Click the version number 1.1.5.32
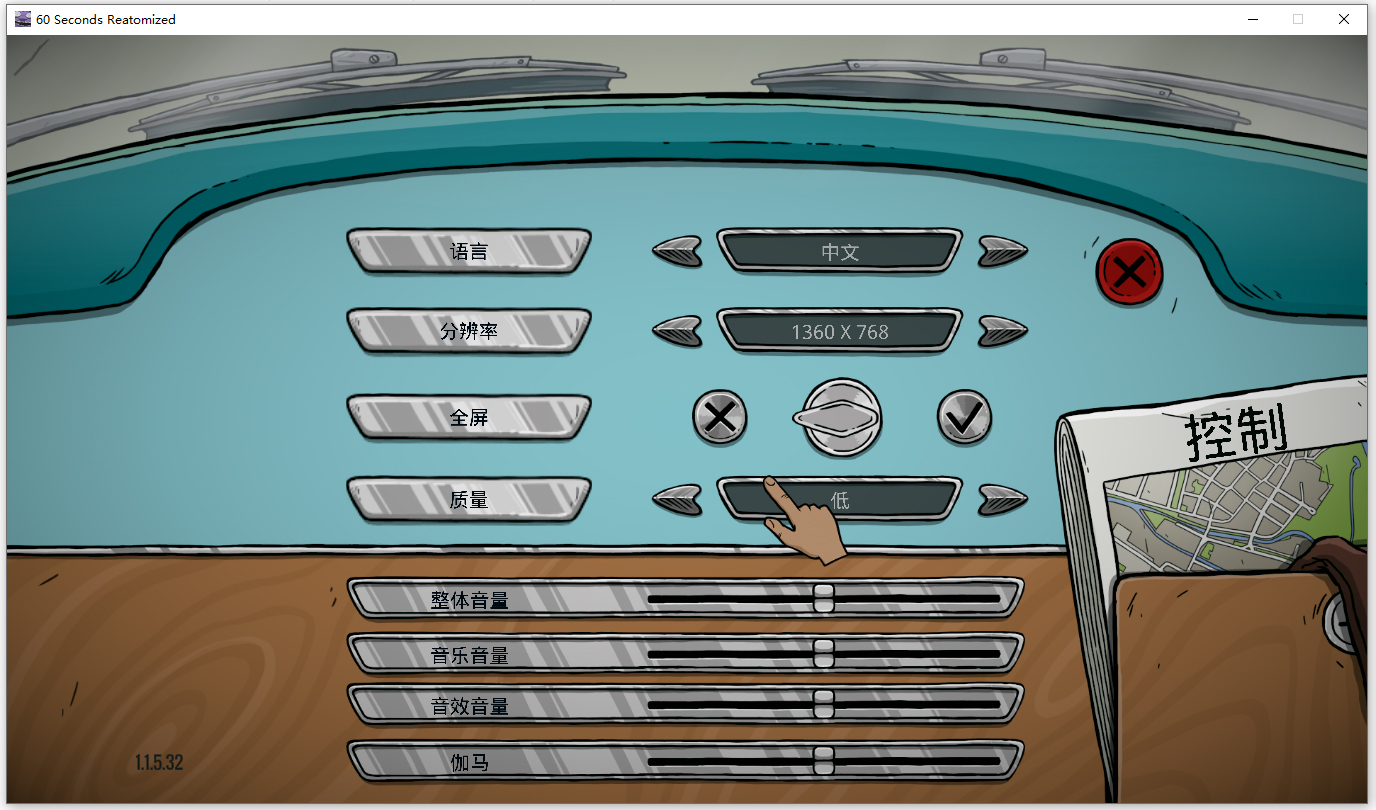Viewport: 1376px width, 810px height. 159,763
